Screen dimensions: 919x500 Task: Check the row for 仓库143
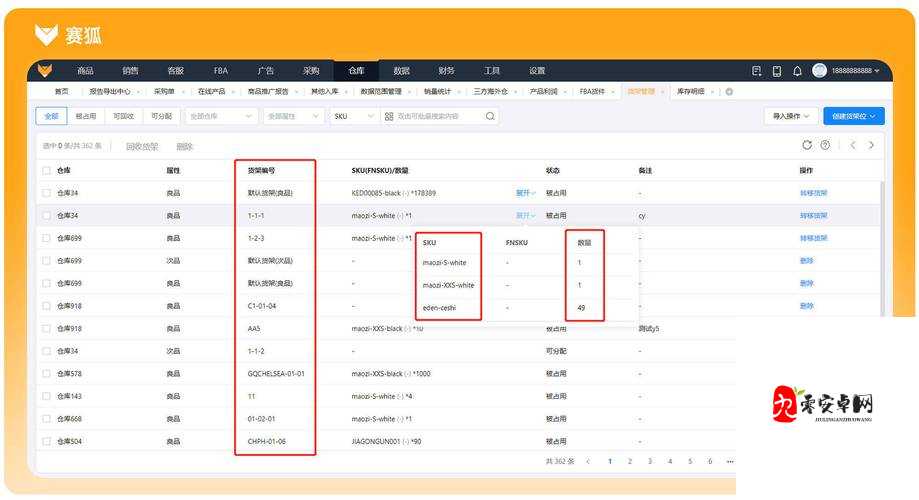[x=46, y=396]
